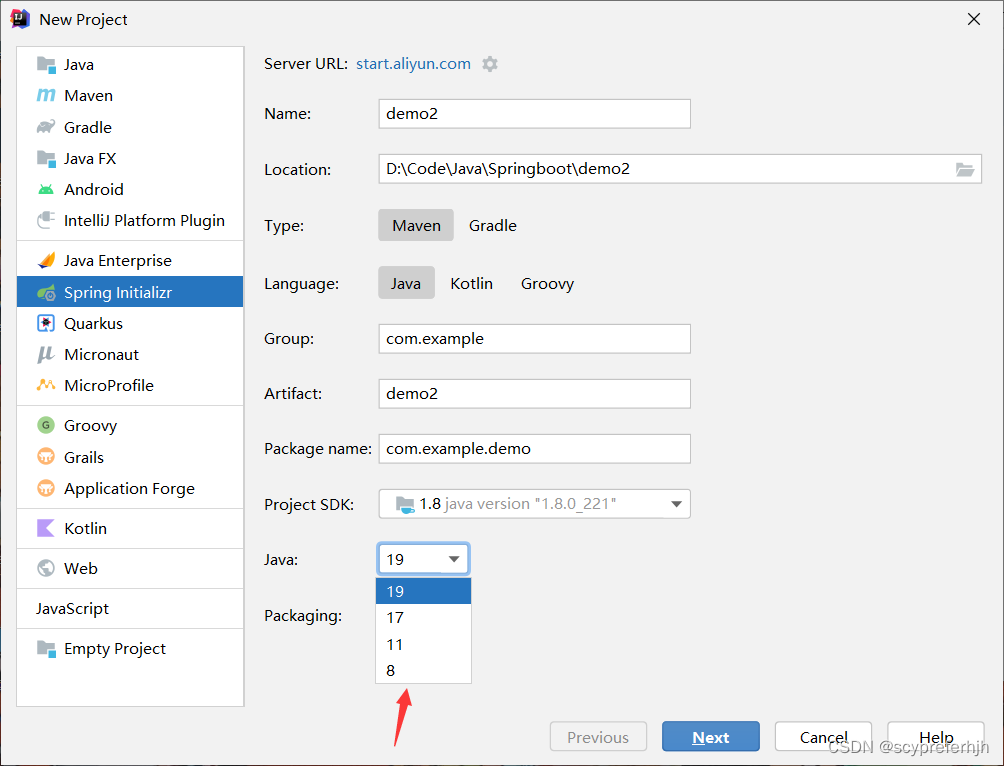The image size is (1004, 766).
Task: Click the Maven icon in sidebar
Action: [46, 96]
